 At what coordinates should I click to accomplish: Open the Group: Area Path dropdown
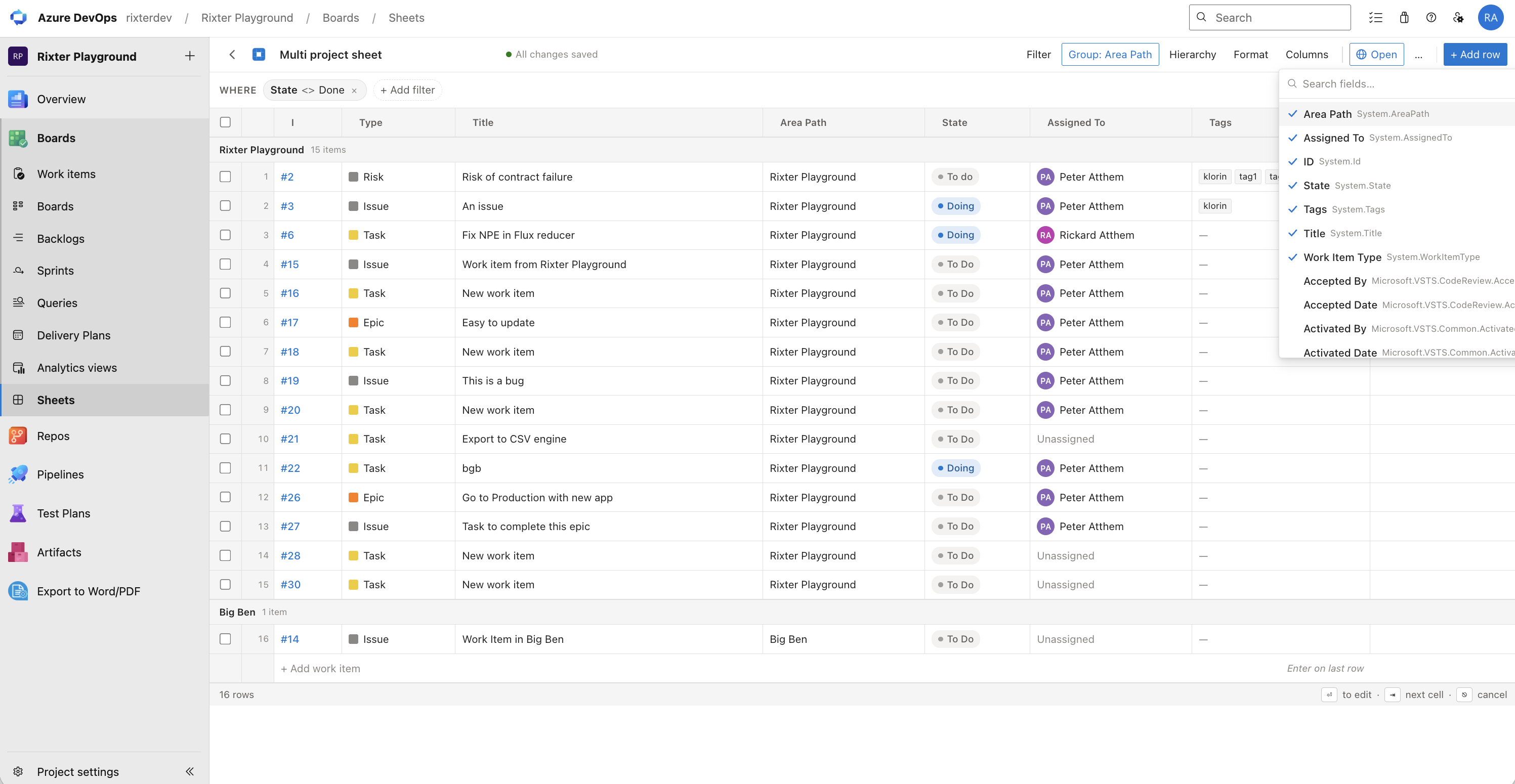tap(1110, 54)
